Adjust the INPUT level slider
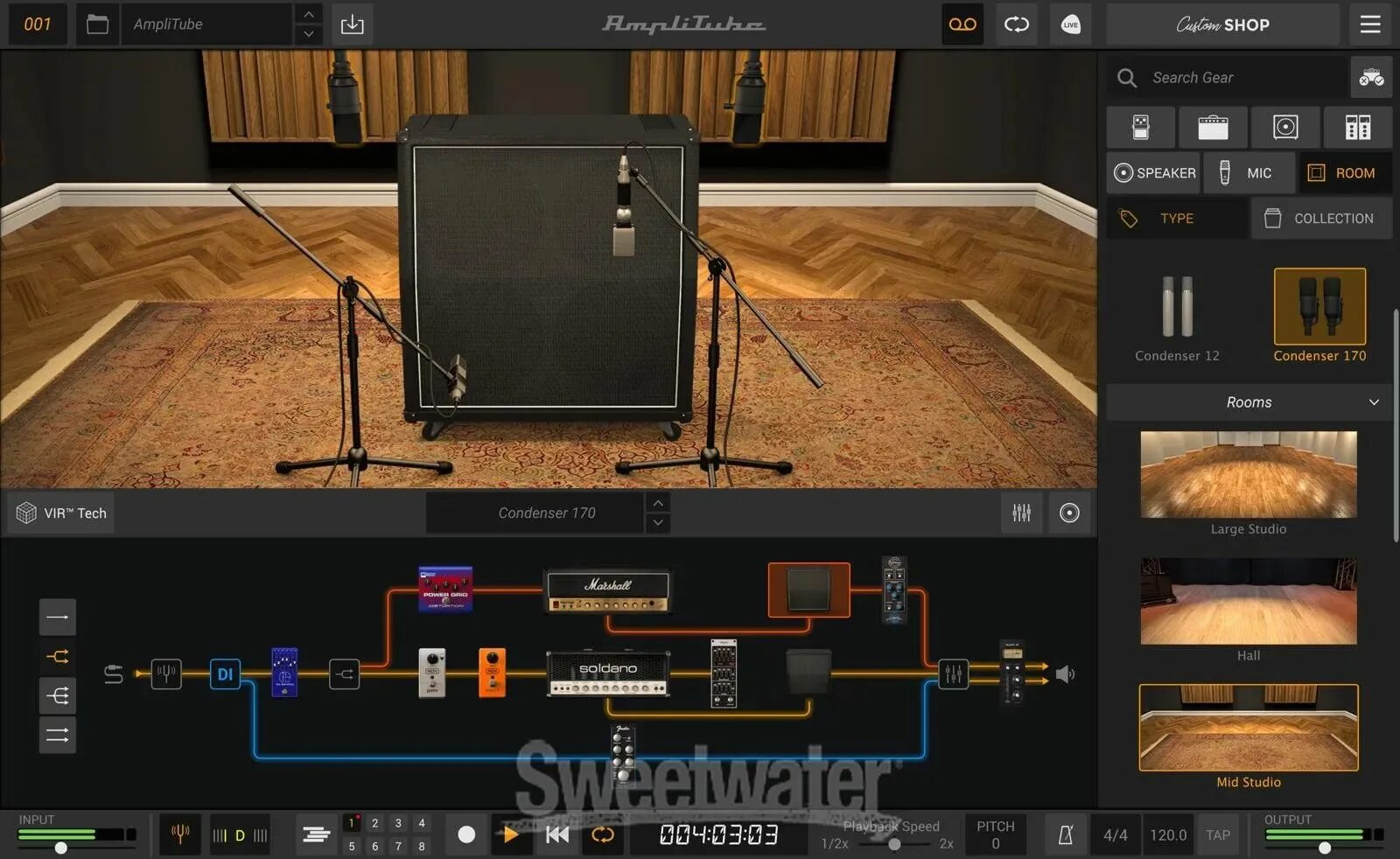Screen dimensions: 1400x859 [60, 848]
